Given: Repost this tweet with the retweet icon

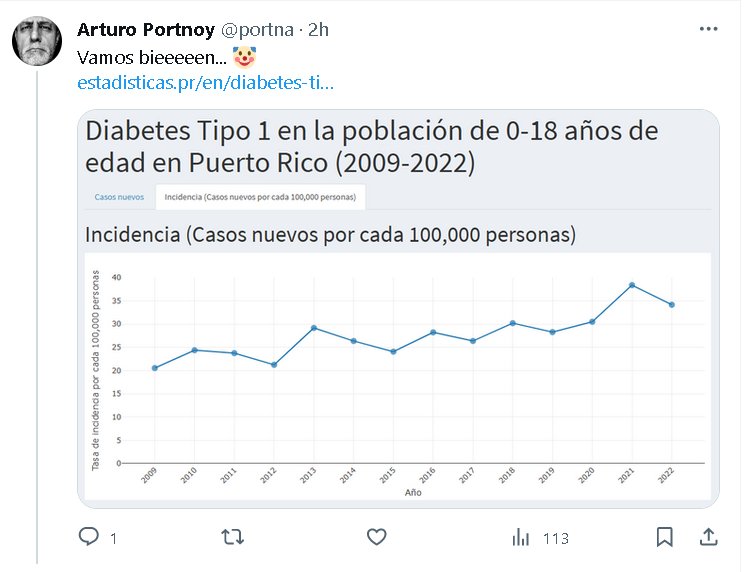Looking at the screenshot, I should pyautogui.click(x=232, y=538).
